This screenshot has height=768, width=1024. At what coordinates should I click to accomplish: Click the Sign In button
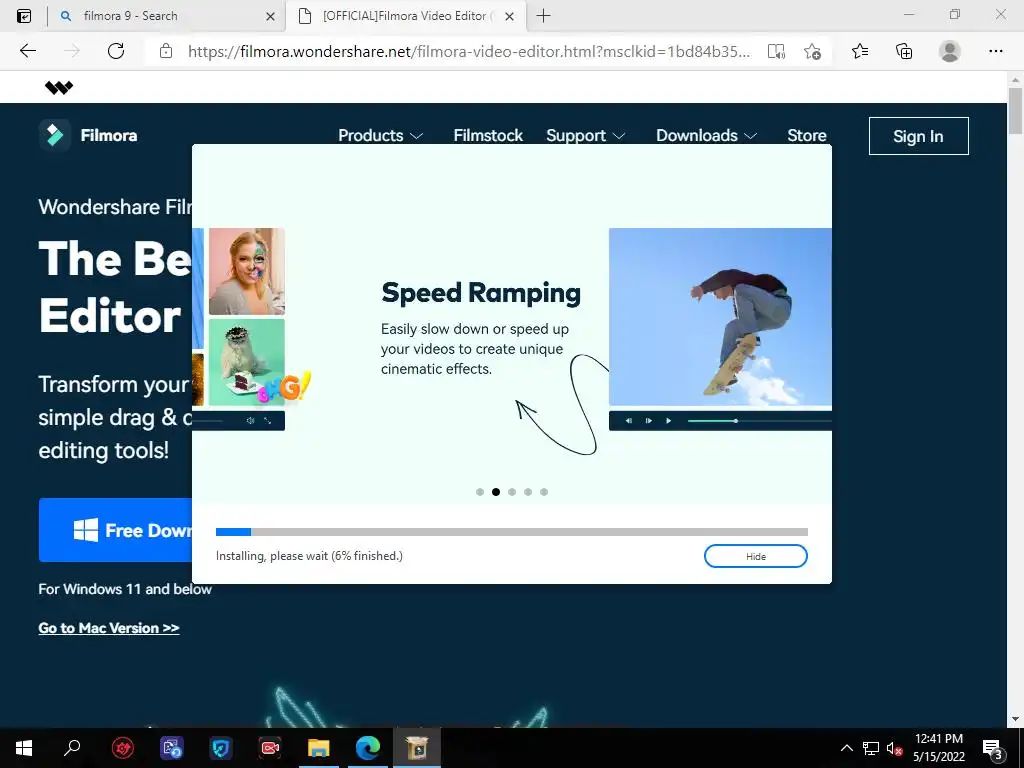(x=918, y=136)
